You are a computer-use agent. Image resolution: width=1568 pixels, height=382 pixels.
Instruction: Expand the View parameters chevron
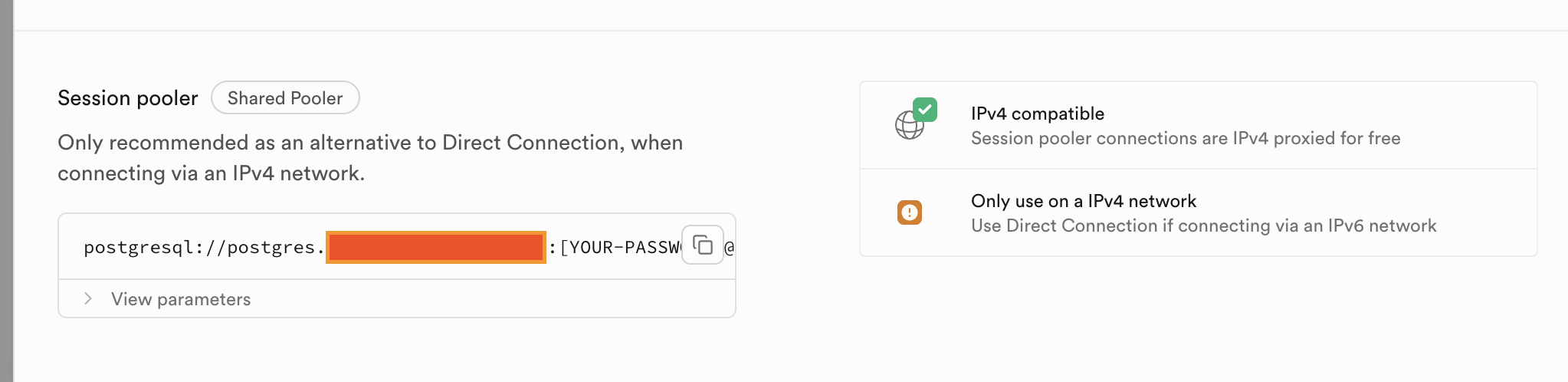coord(88,298)
